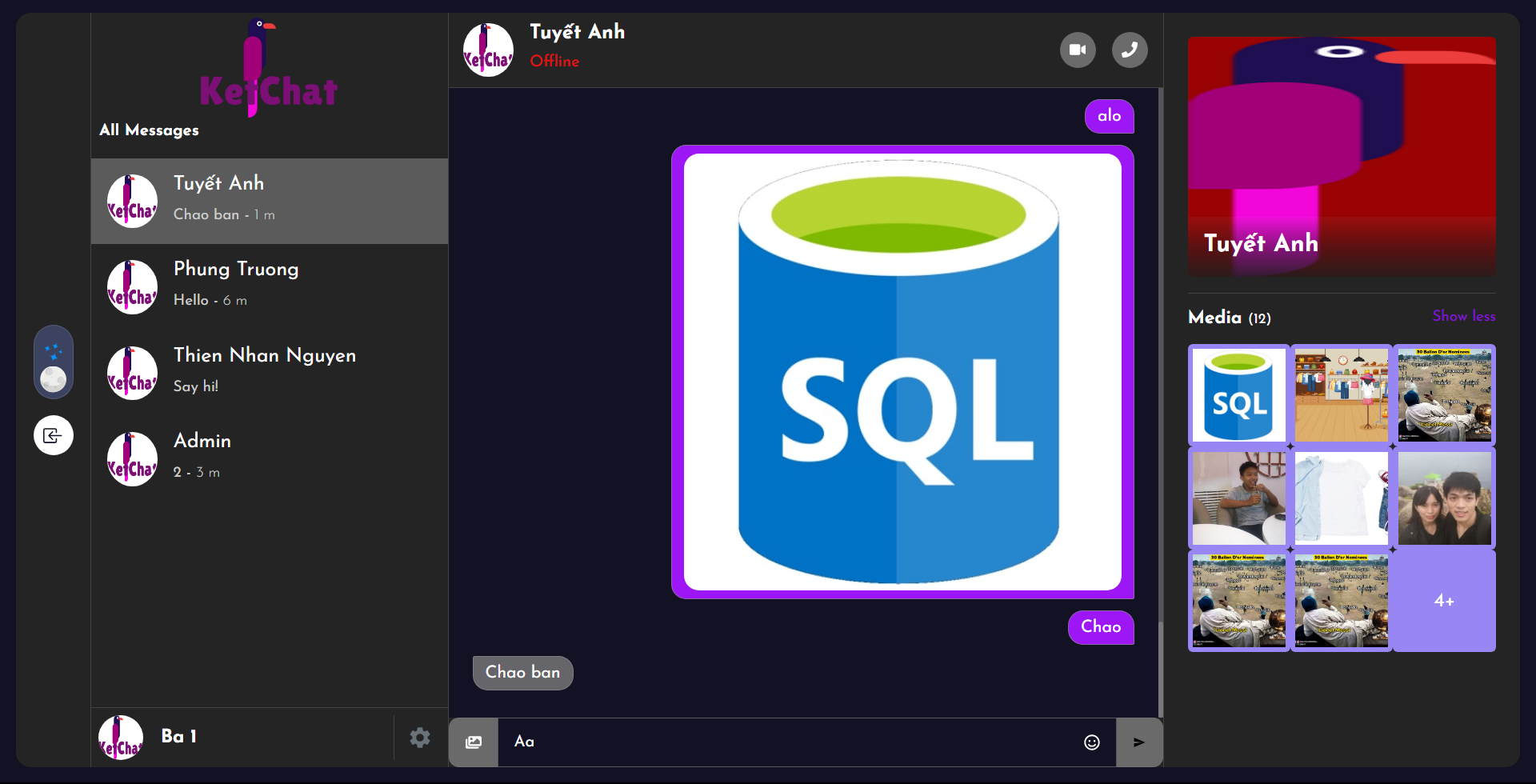Open the SQL media thumbnail
This screenshot has width=1536, height=784.
[1239, 395]
